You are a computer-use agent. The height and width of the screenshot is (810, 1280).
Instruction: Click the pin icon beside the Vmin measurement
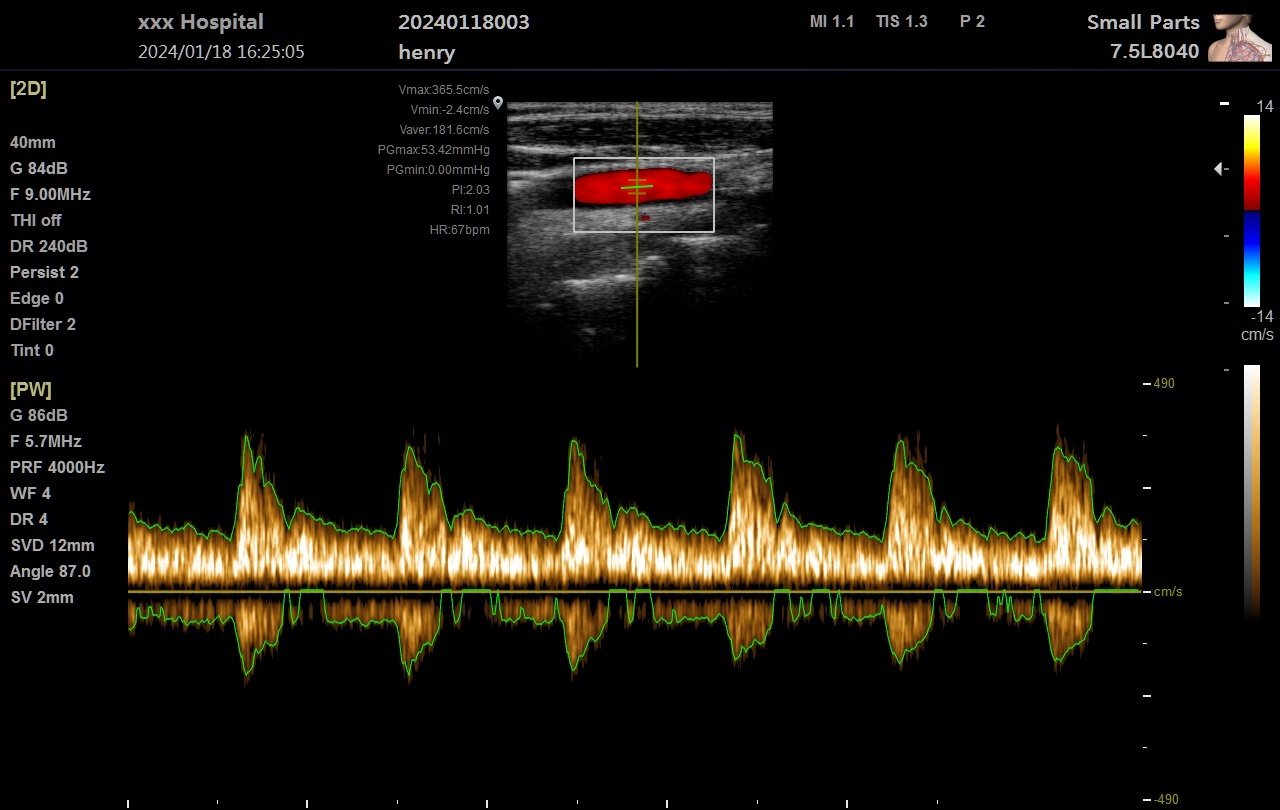coord(498,103)
